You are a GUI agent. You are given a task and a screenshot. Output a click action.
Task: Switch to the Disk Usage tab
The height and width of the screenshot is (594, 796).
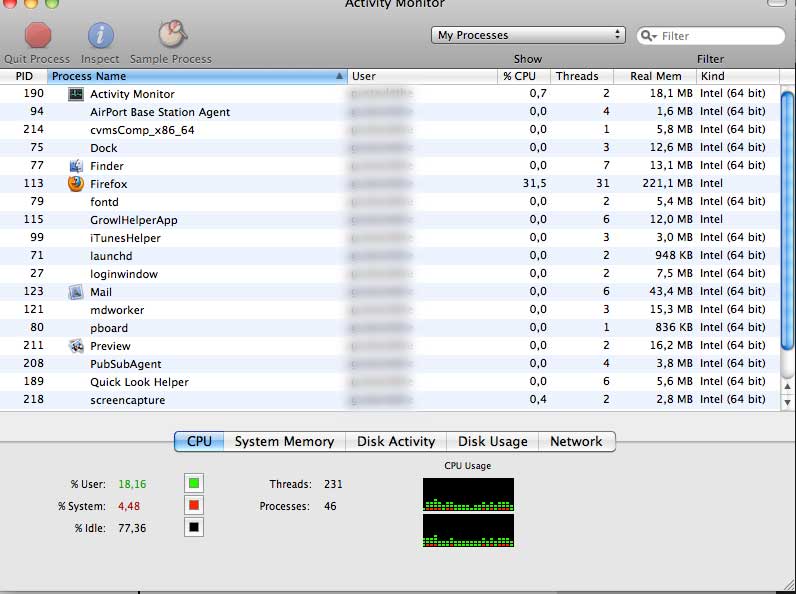492,441
